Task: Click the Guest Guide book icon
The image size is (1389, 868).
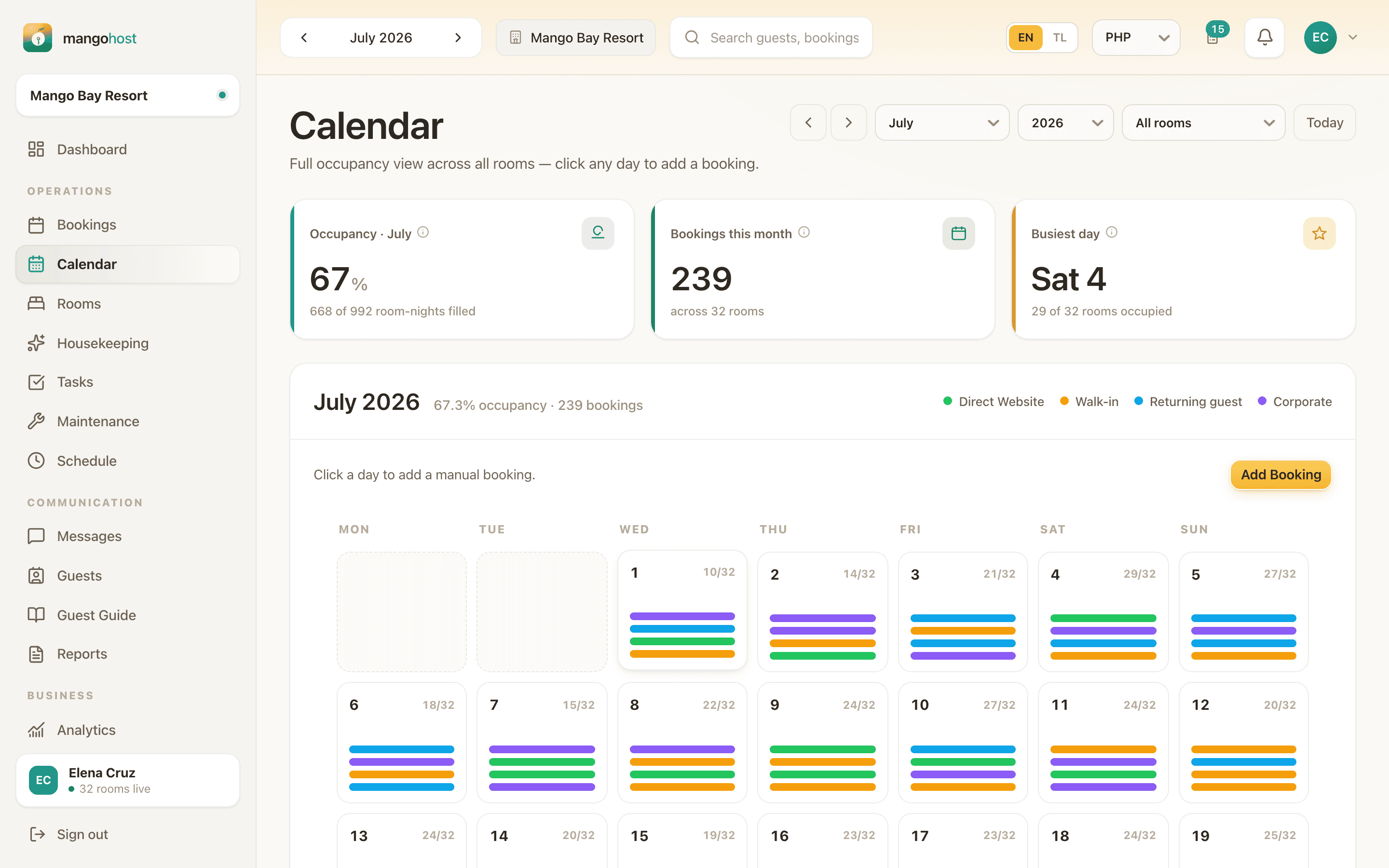Action: 36,615
